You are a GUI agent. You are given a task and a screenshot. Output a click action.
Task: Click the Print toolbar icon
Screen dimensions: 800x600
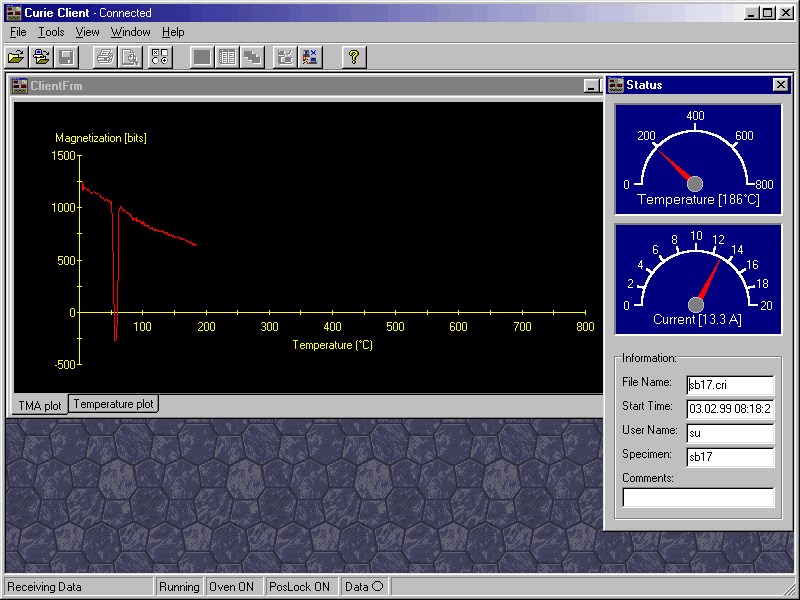tap(104, 57)
